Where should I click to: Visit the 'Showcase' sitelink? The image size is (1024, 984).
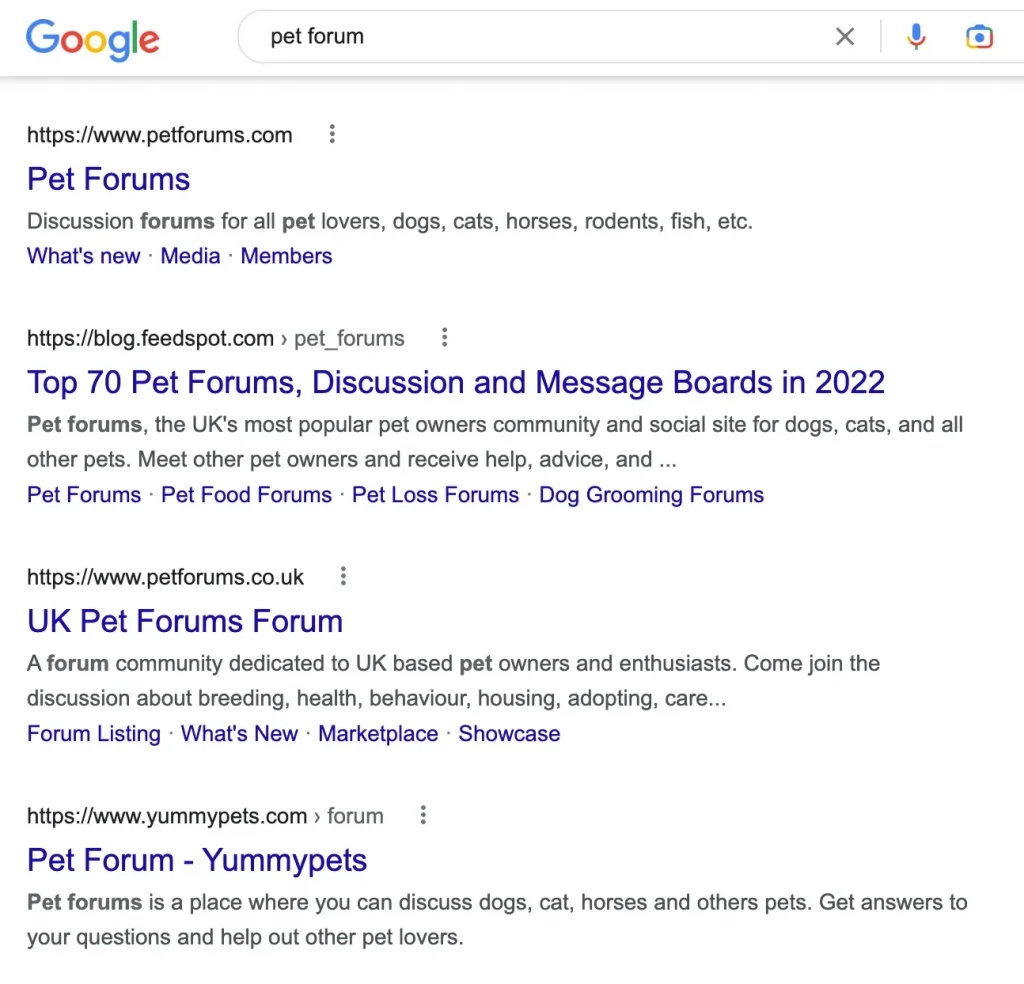pyautogui.click(x=509, y=734)
